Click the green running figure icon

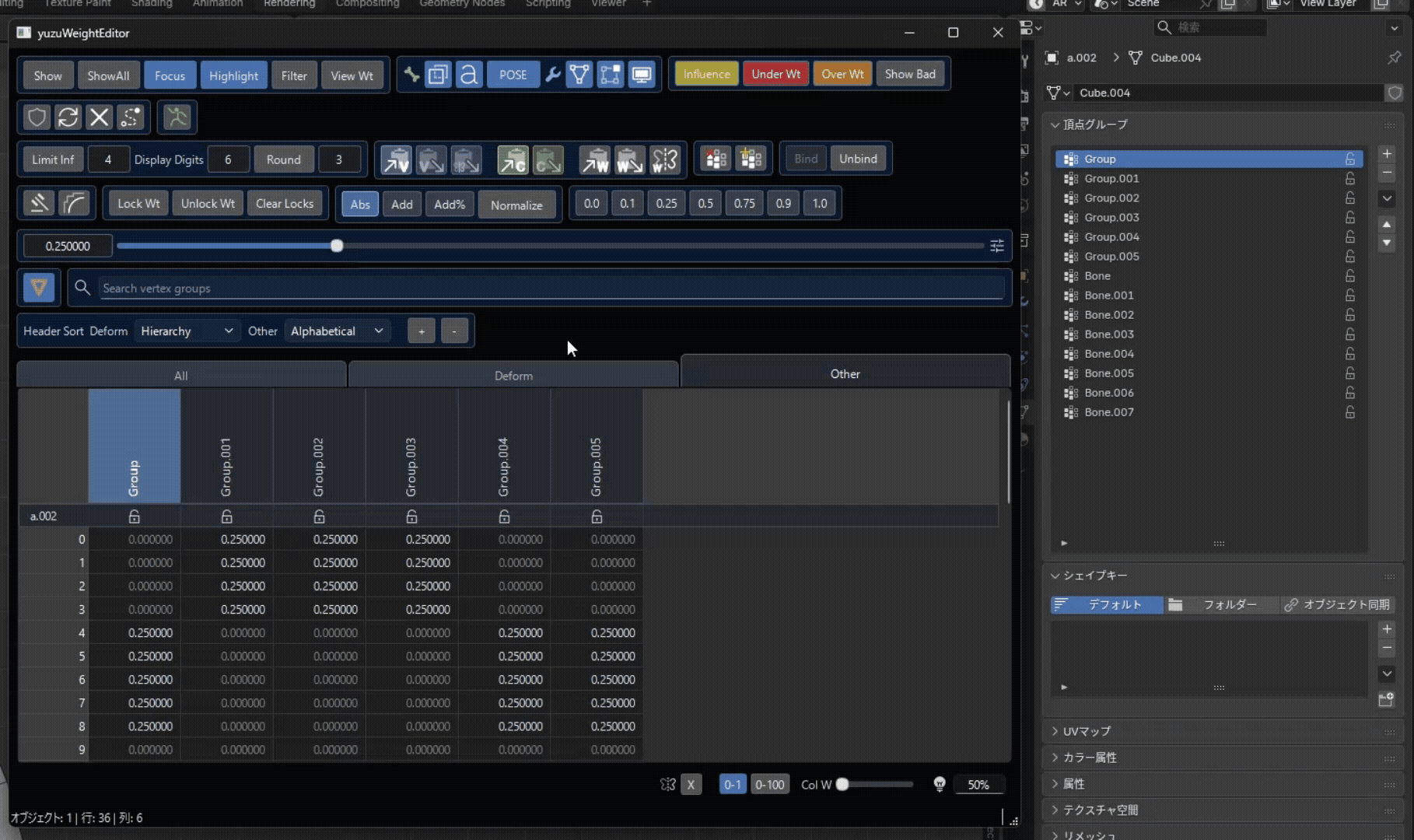tap(177, 117)
